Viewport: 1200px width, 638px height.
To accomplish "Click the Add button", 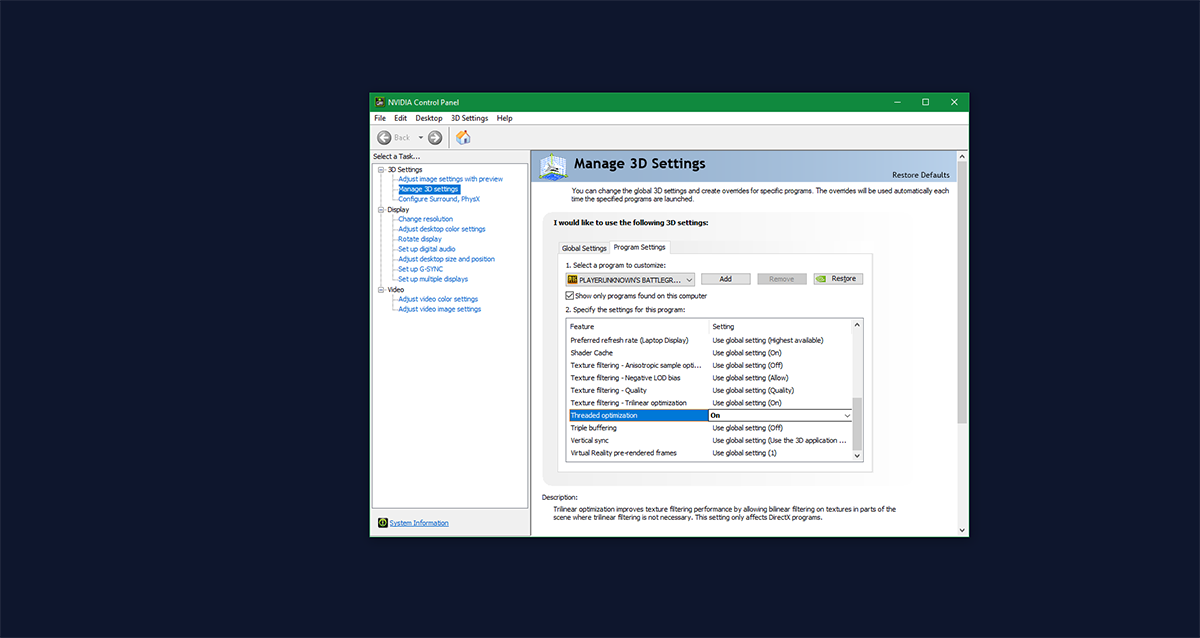I will click(x=726, y=279).
